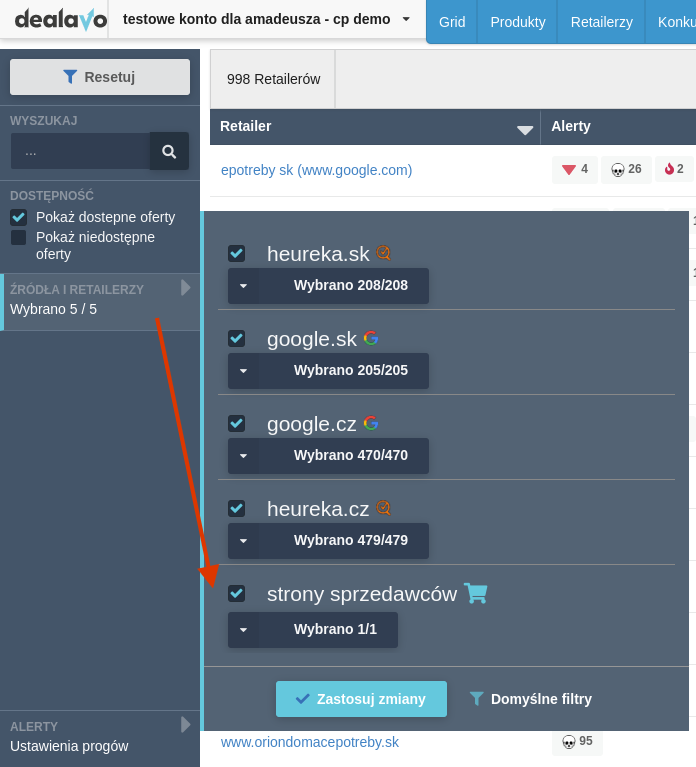Viewport: 696px width, 767px height.
Task: Enable the Pokaż niedostępne oferty checkbox
Action: (x=19, y=237)
